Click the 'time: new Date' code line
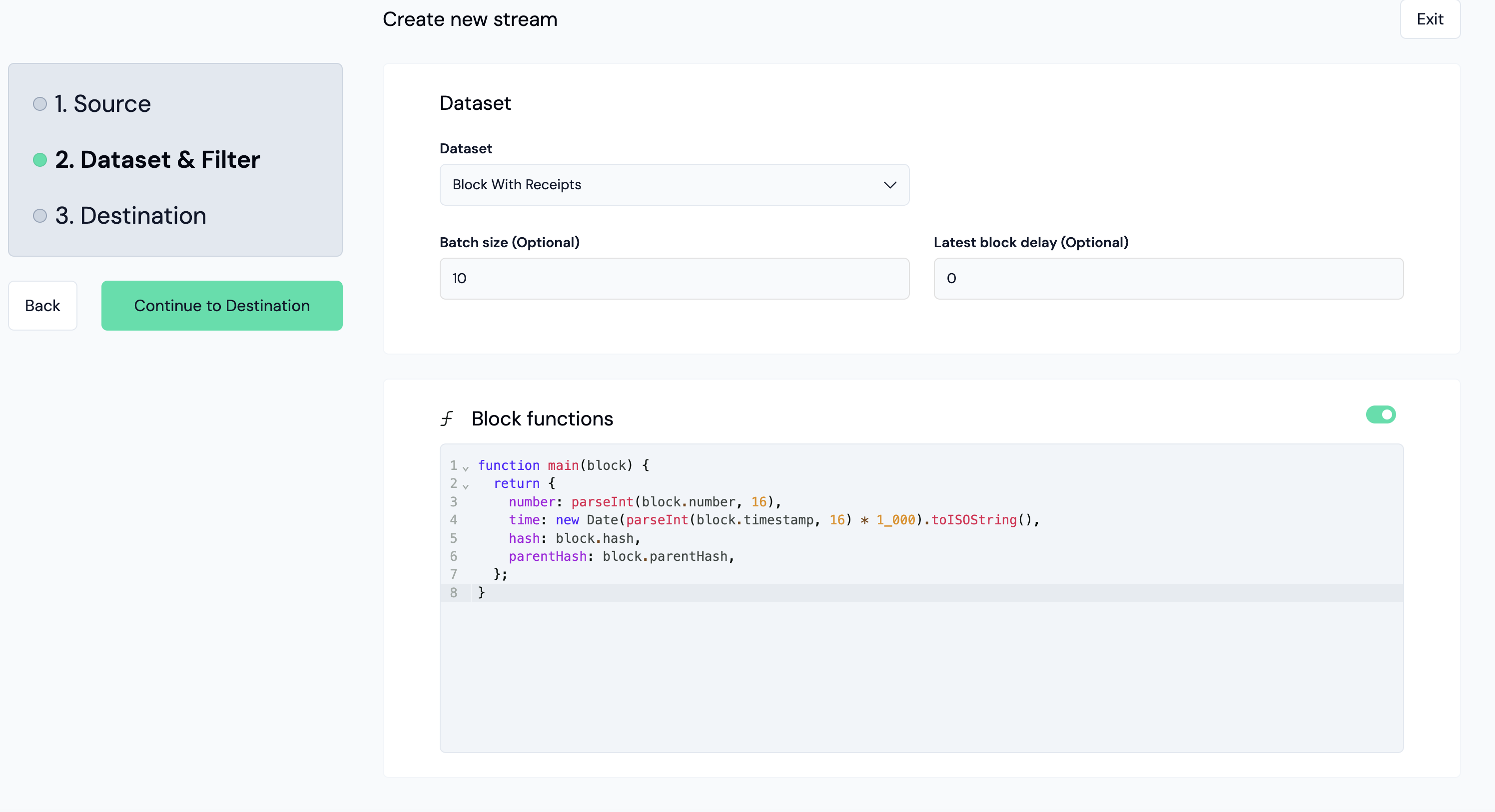Viewport: 1495px width, 812px height. [x=773, y=520]
